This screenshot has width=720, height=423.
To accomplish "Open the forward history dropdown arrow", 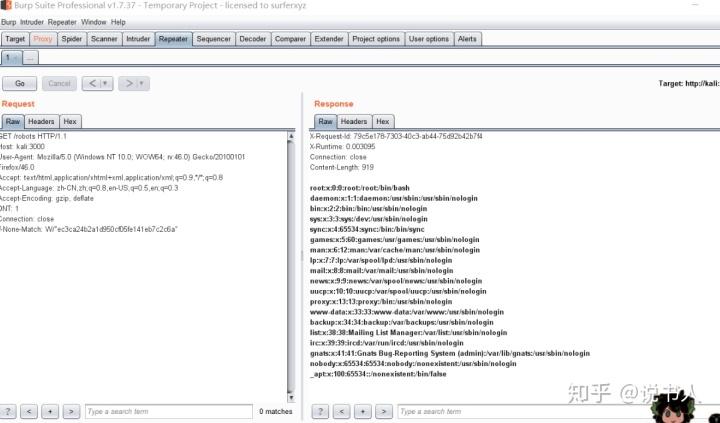I will pyautogui.click(x=142, y=84).
